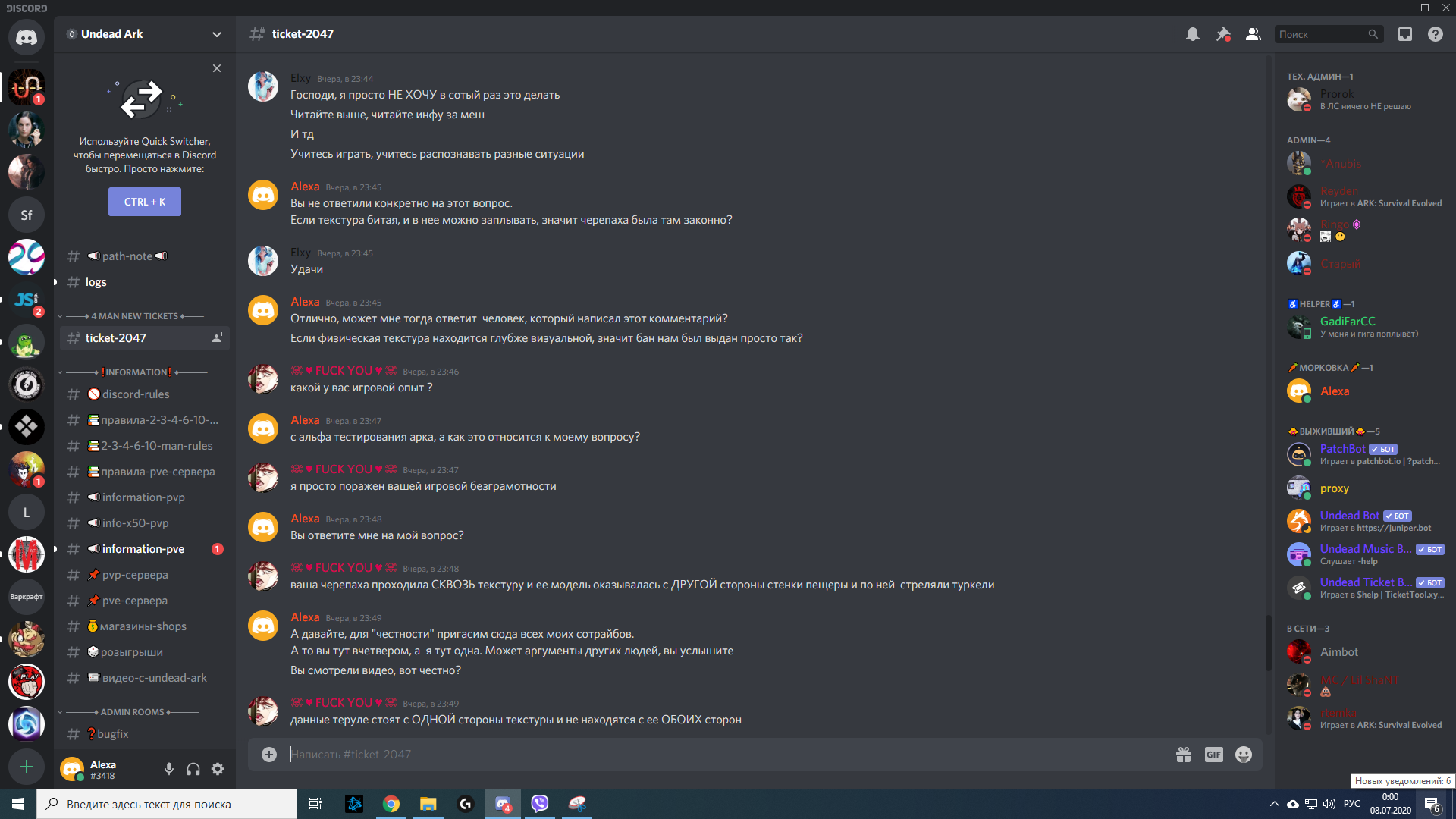Viewport: 1456px width, 819px height.
Task: Click the inbox/inbox tray icon
Action: coord(1405,34)
